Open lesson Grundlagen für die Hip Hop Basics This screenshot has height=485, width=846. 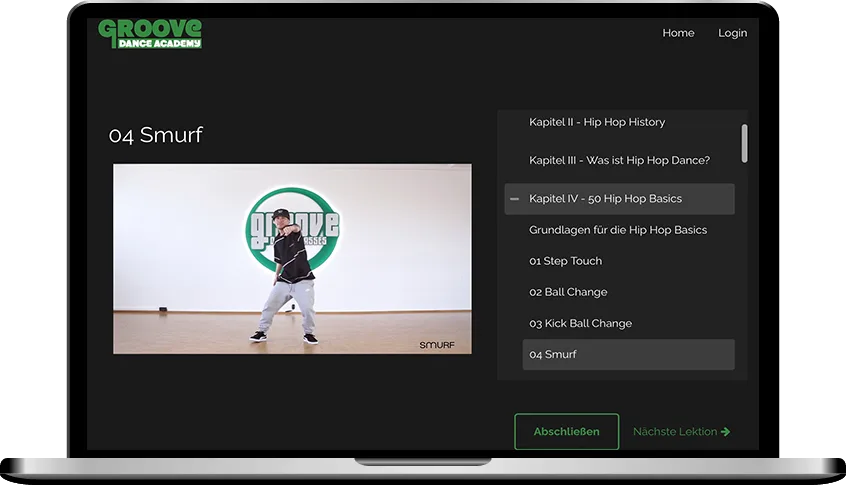(618, 230)
